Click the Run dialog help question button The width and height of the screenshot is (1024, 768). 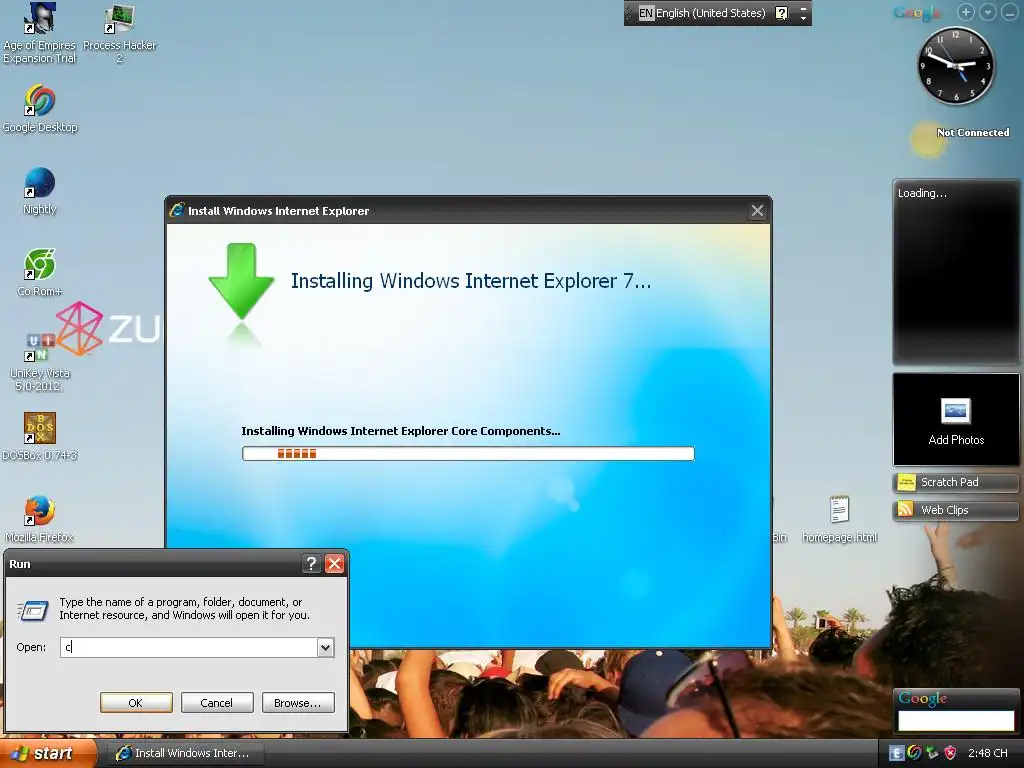pyautogui.click(x=312, y=564)
